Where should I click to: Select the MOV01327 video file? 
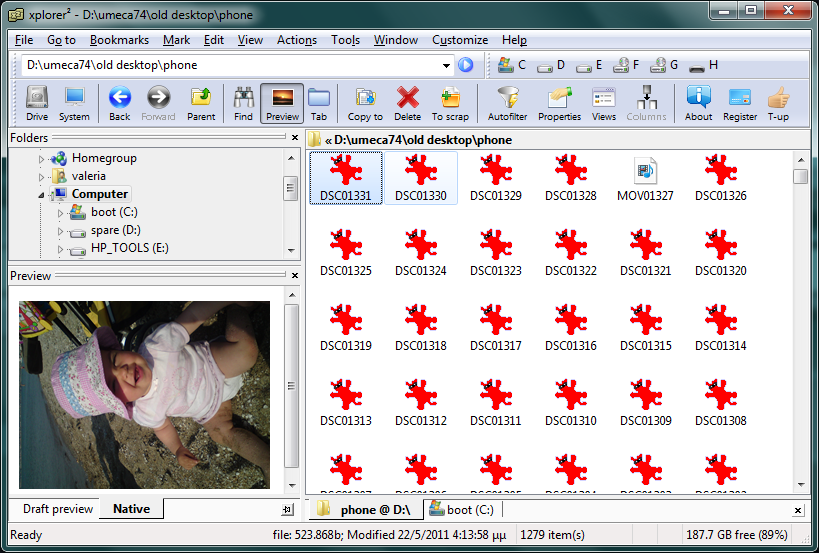tap(645, 179)
